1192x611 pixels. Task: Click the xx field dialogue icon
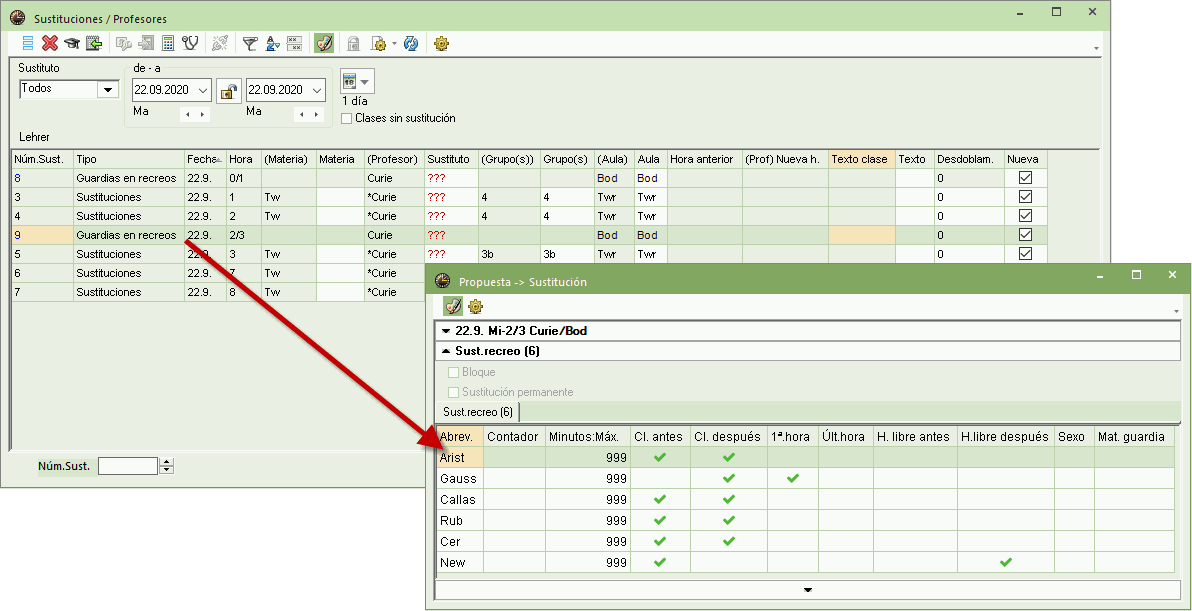[295, 43]
